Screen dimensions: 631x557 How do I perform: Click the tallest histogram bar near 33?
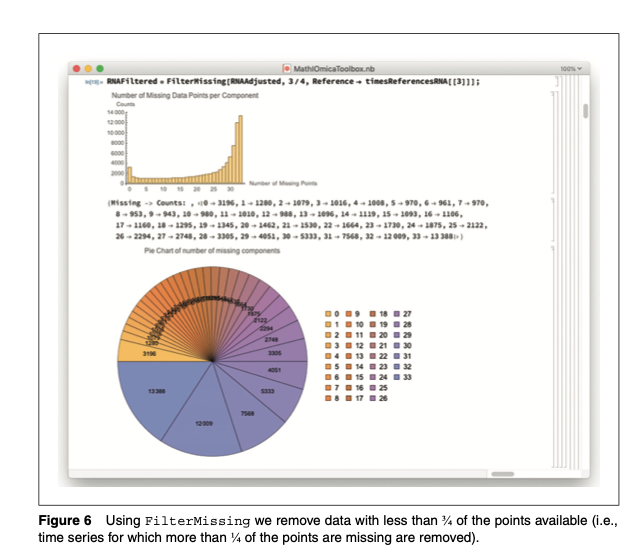241,149
